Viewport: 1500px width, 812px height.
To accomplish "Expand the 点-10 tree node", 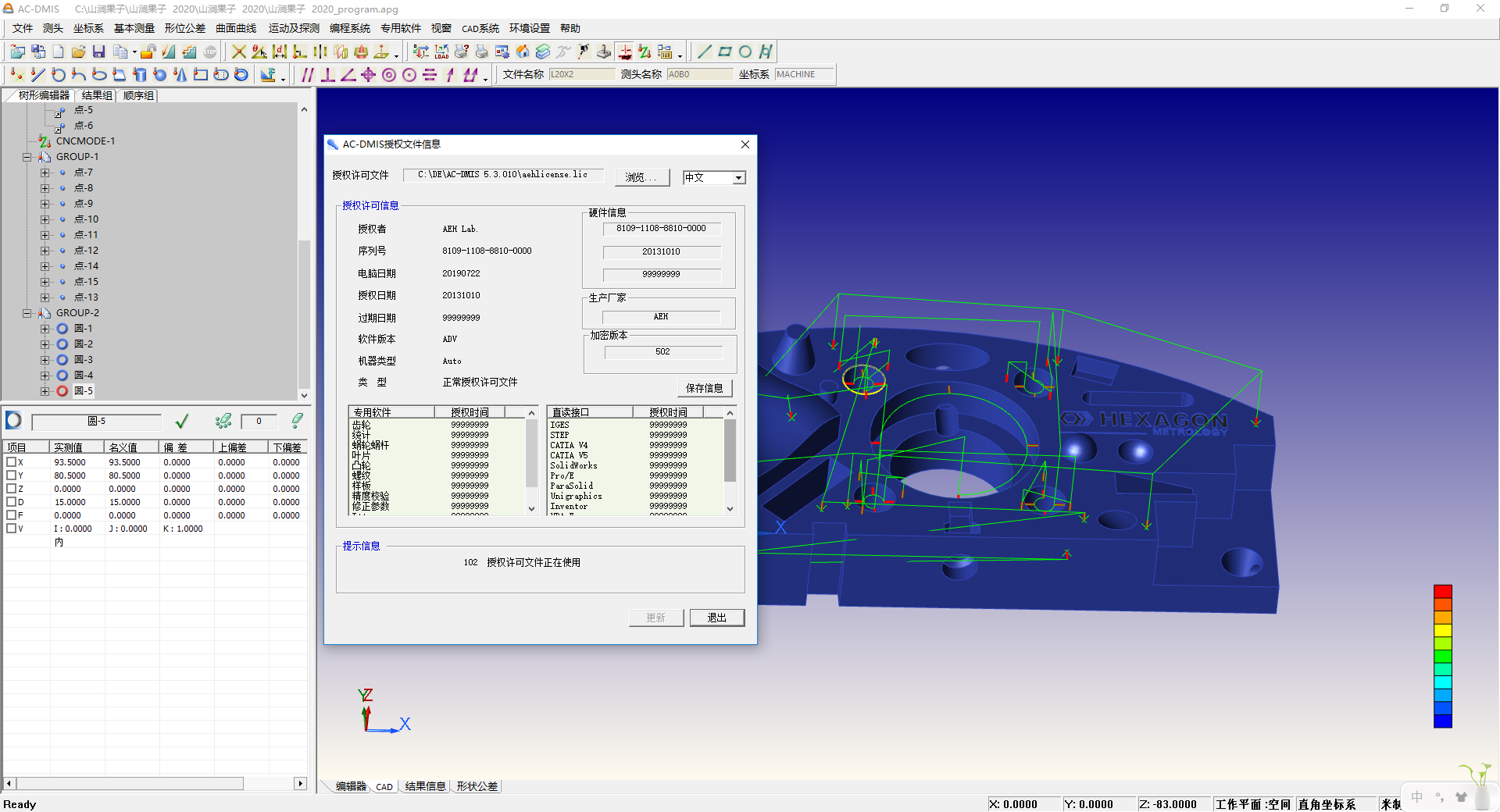I will point(45,219).
